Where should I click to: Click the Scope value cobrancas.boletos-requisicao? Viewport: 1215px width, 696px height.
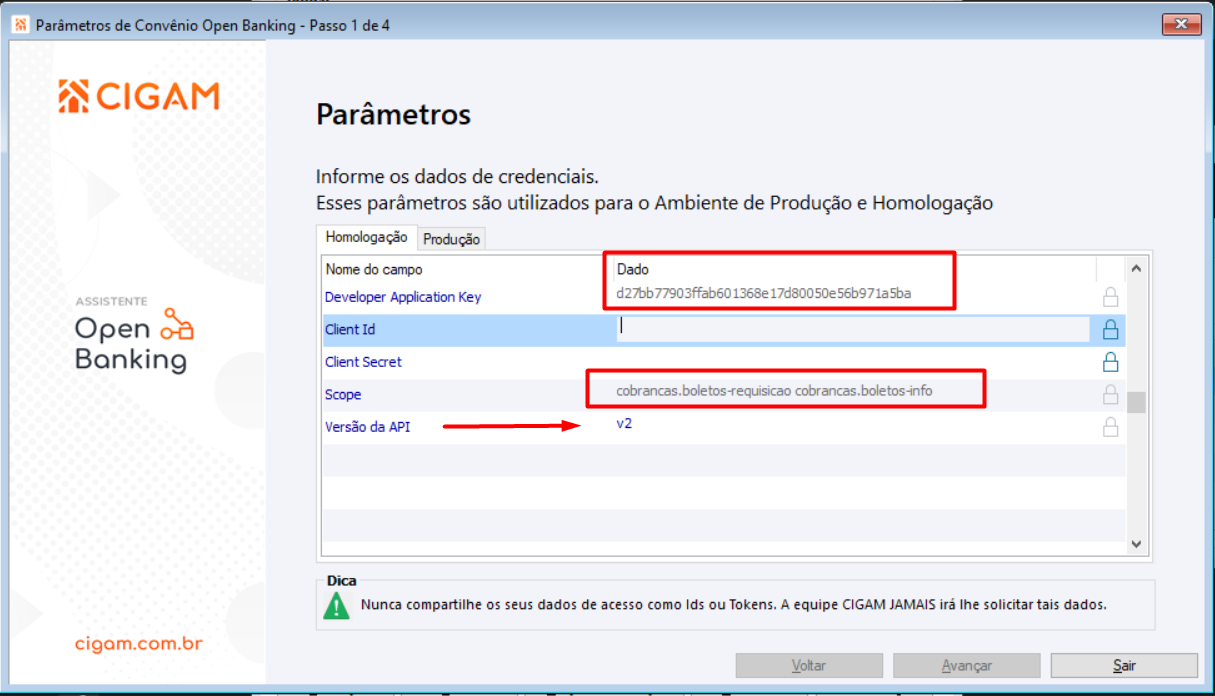coord(774,391)
